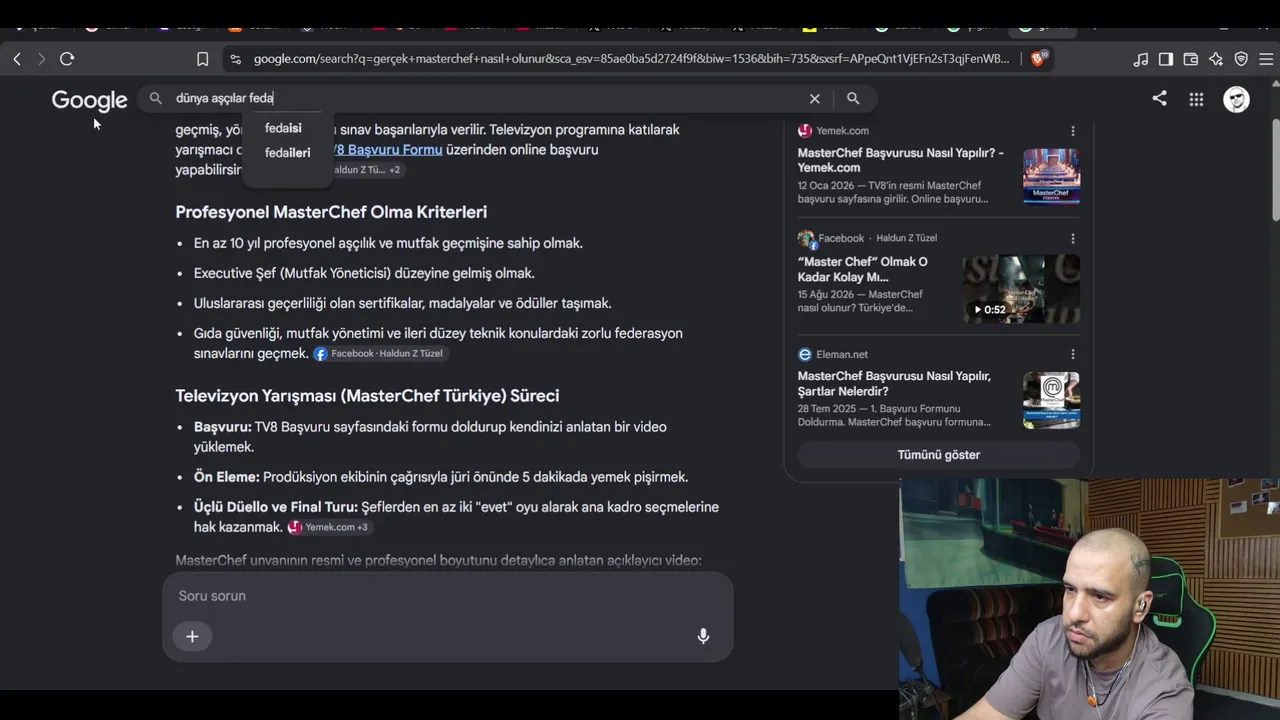Open the Brave VPN shield icon

(x=1241, y=59)
